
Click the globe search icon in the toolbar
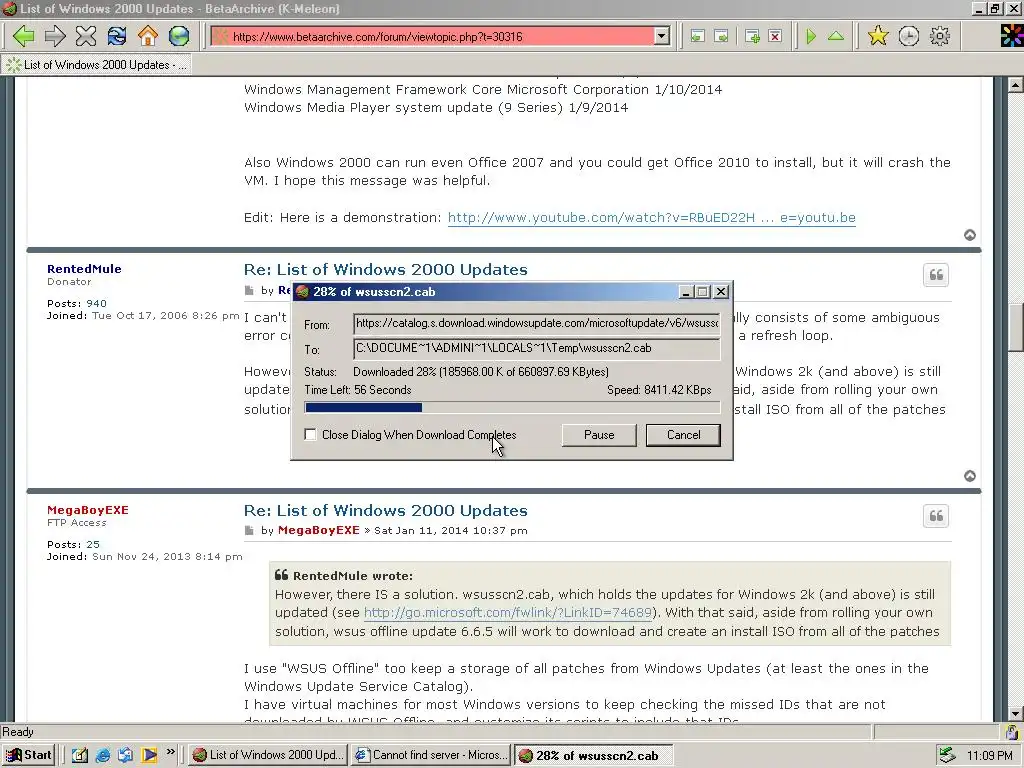click(x=179, y=36)
